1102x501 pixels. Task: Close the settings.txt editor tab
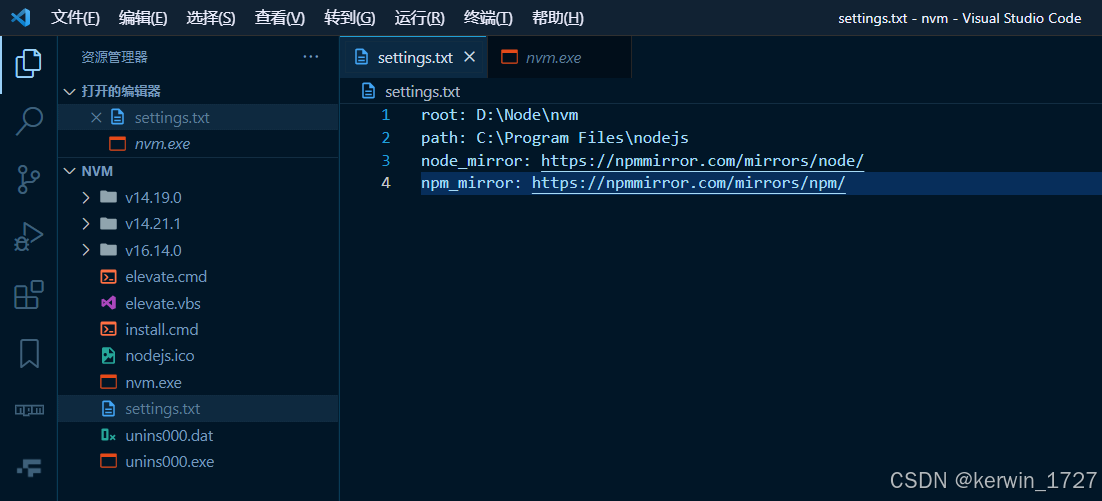(x=469, y=57)
